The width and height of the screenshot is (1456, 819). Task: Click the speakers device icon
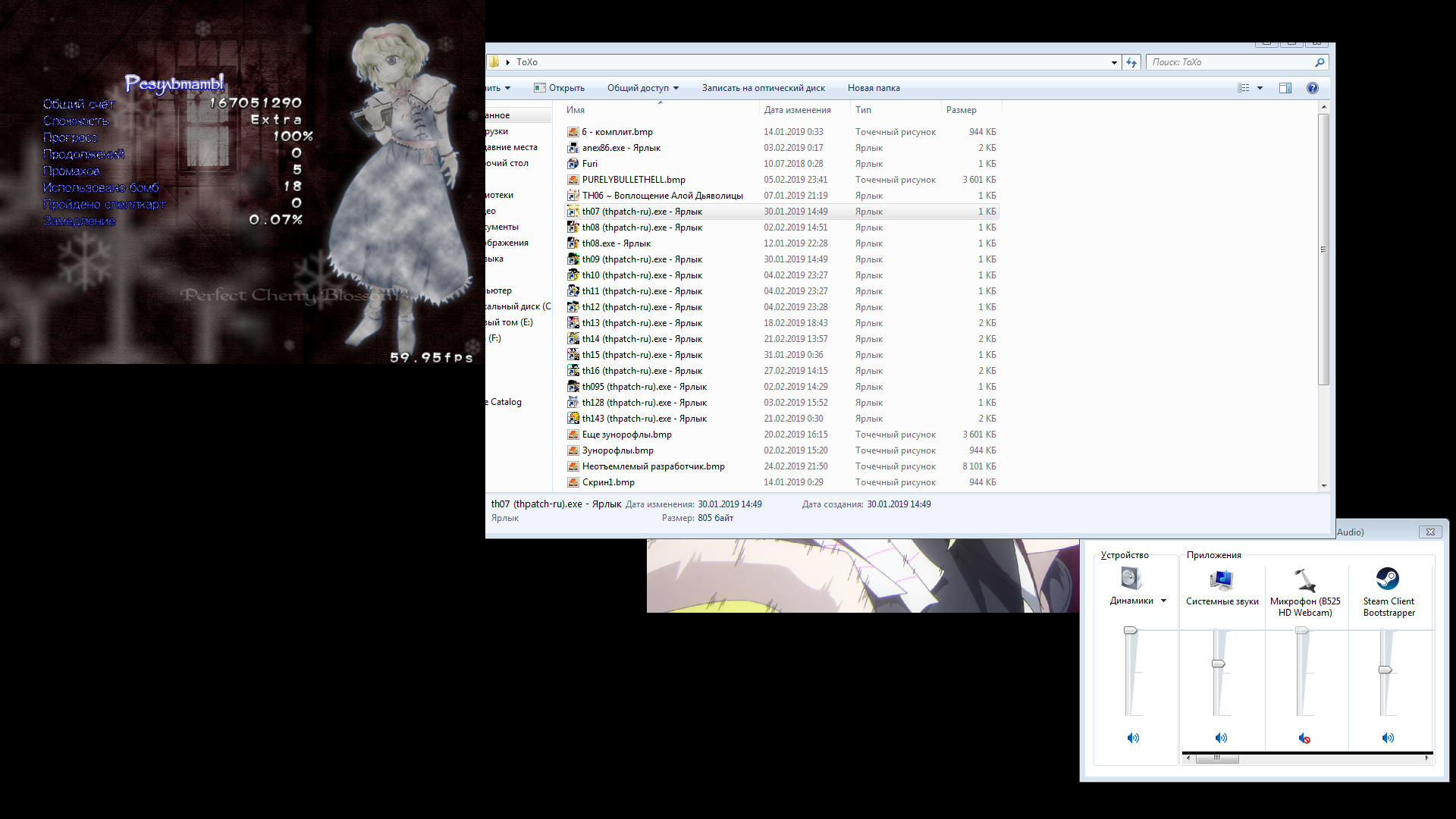tap(1131, 579)
